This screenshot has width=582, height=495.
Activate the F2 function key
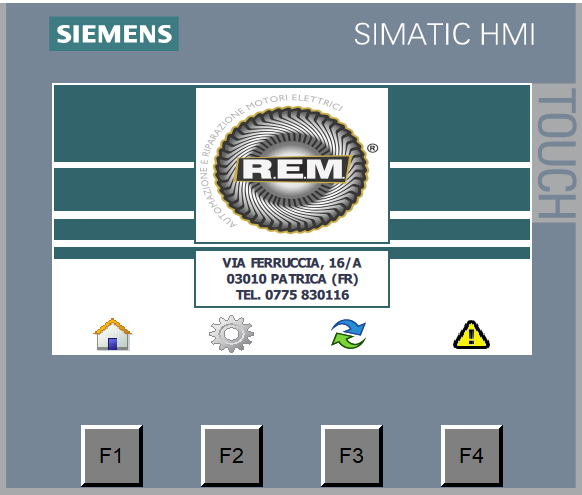(232, 456)
